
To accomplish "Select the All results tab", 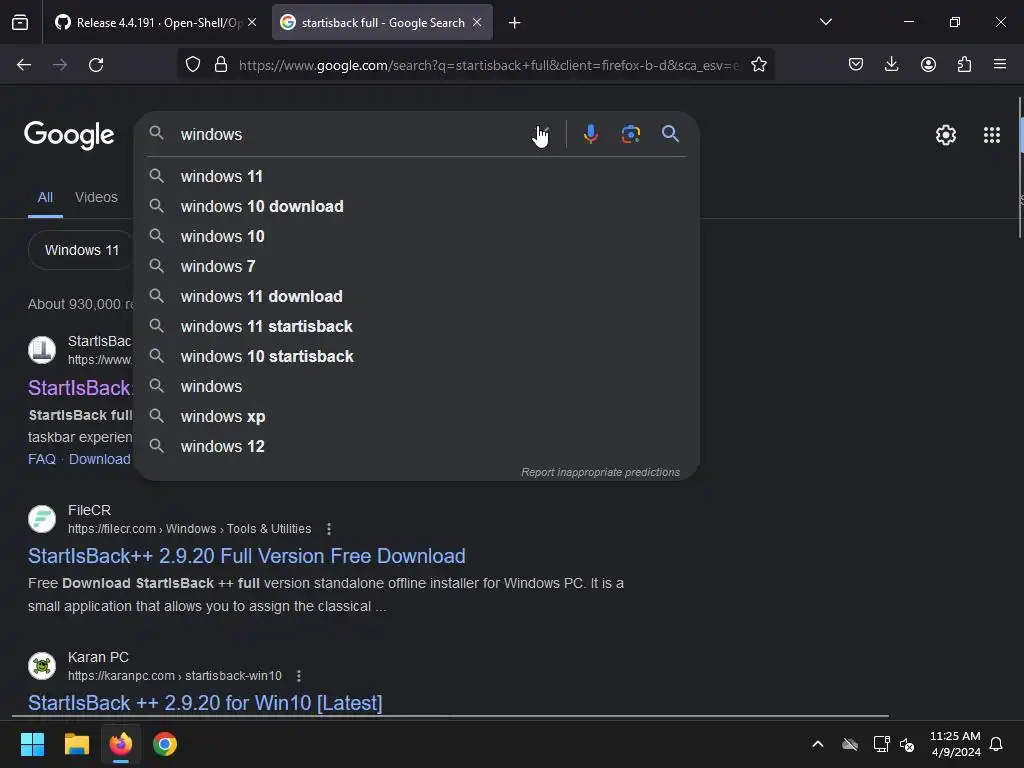I will point(45,197).
